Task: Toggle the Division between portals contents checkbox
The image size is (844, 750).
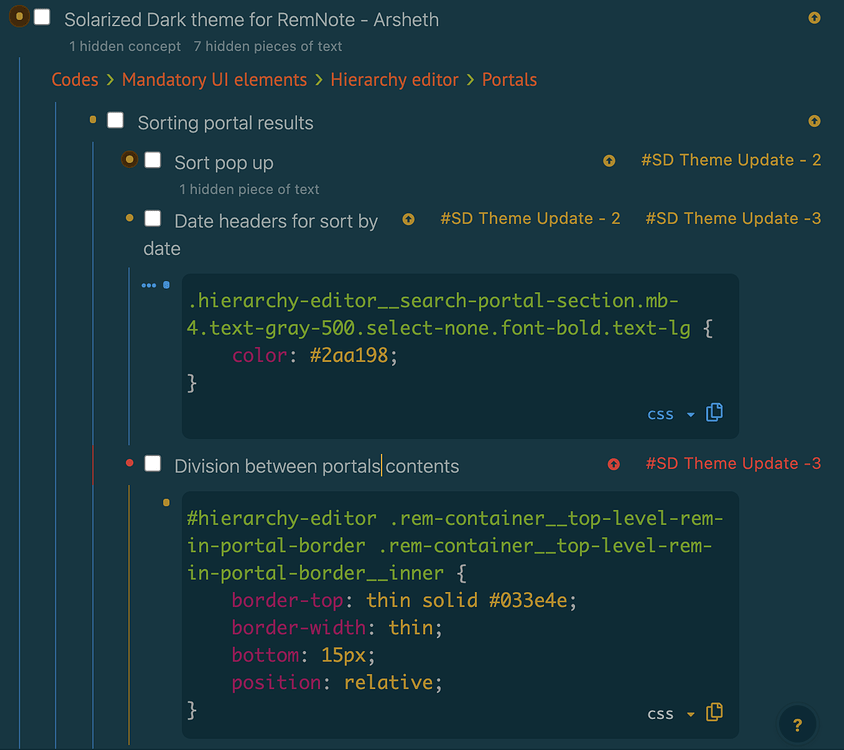Action: tap(153, 463)
